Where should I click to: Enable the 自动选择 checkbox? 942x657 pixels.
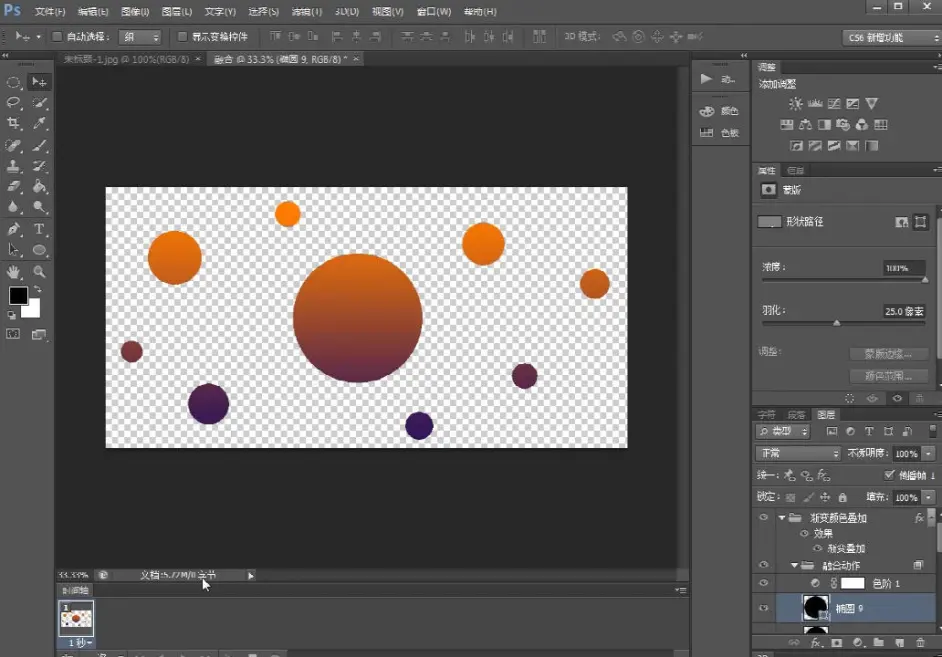[57, 37]
